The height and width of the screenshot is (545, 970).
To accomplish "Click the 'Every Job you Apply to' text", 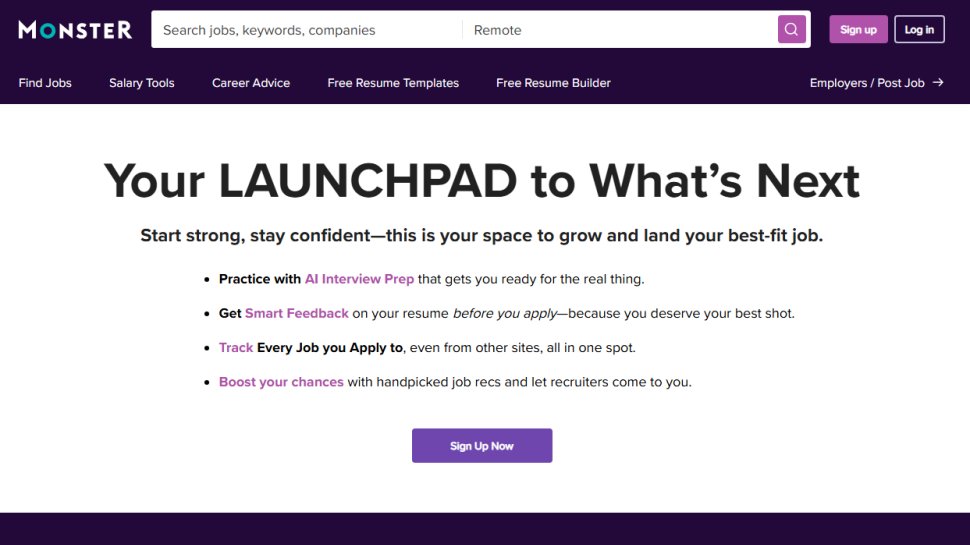I will point(330,348).
